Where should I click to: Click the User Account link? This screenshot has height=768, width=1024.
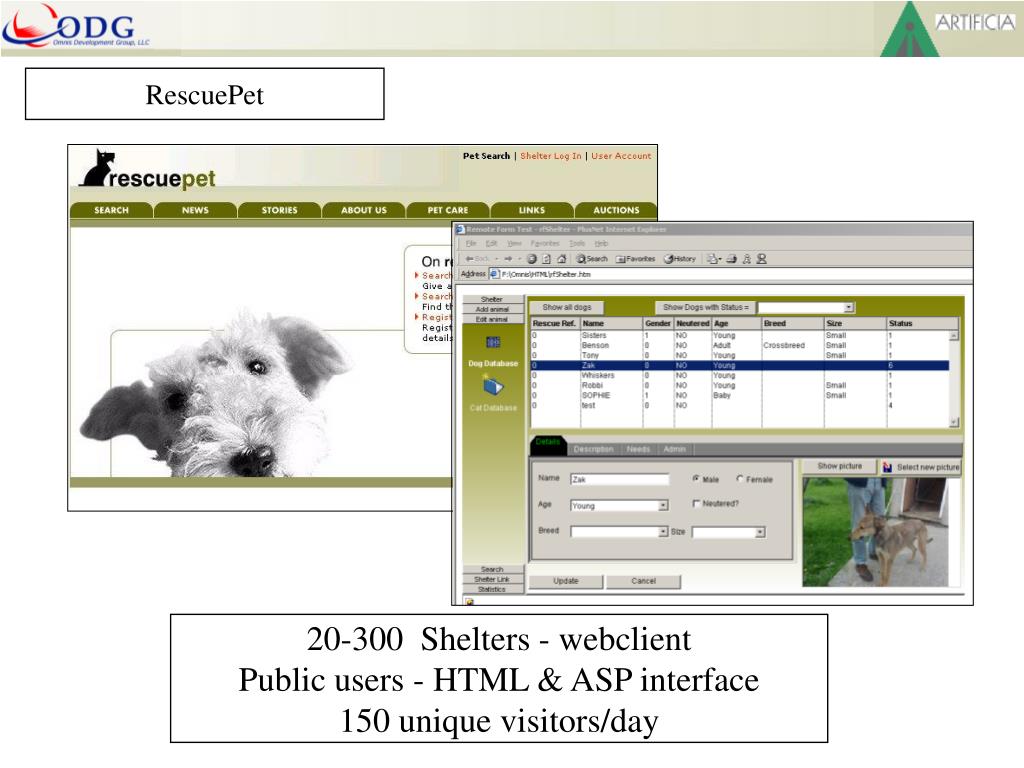click(621, 156)
